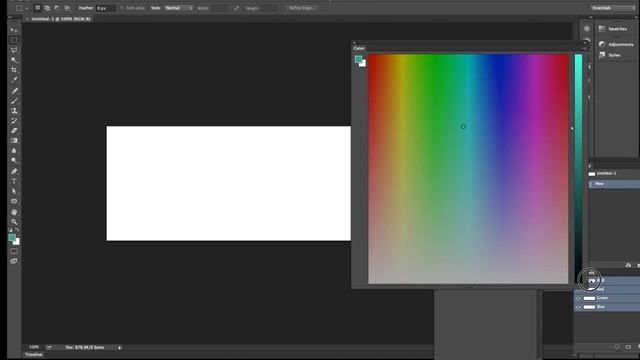Open status bar info arrow menu

(x=120, y=348)
